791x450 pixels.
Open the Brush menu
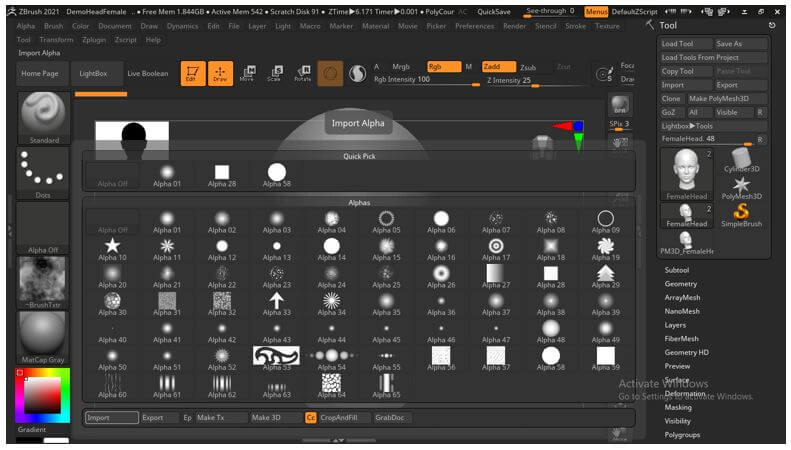(53, 26)
